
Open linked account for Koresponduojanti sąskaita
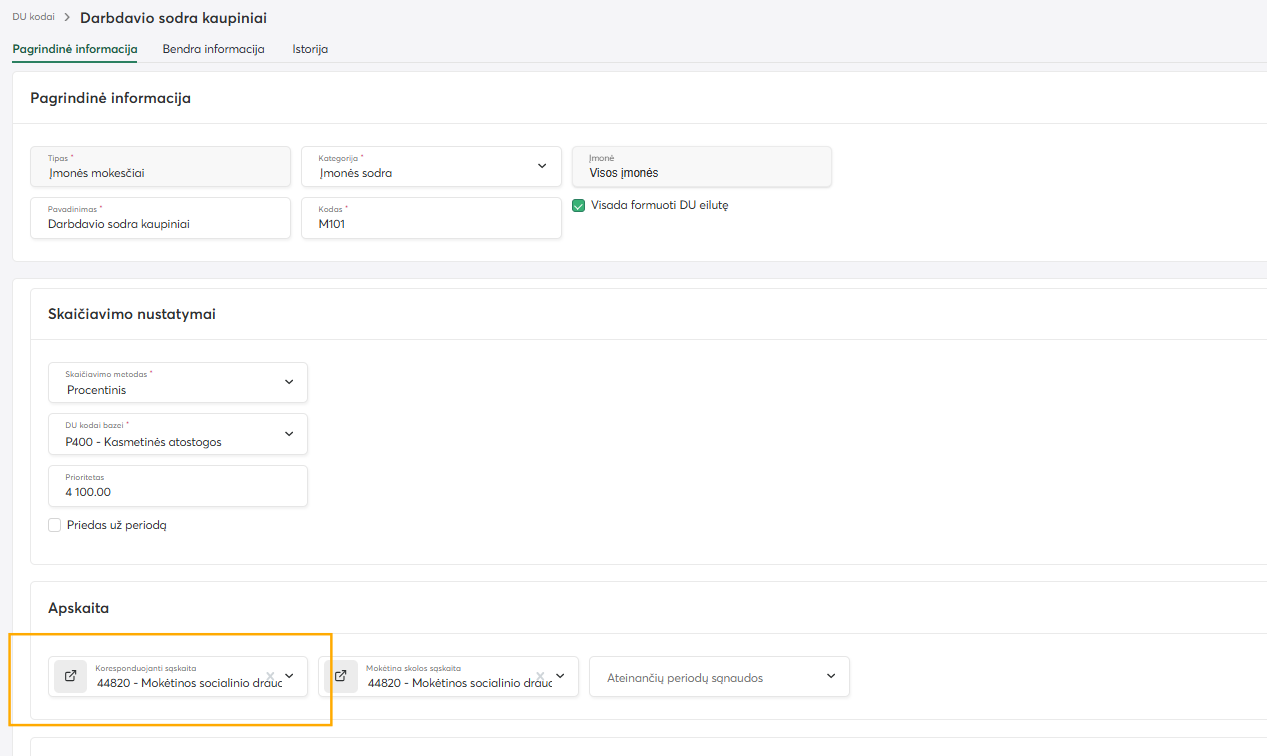click(x=70, y=676)
